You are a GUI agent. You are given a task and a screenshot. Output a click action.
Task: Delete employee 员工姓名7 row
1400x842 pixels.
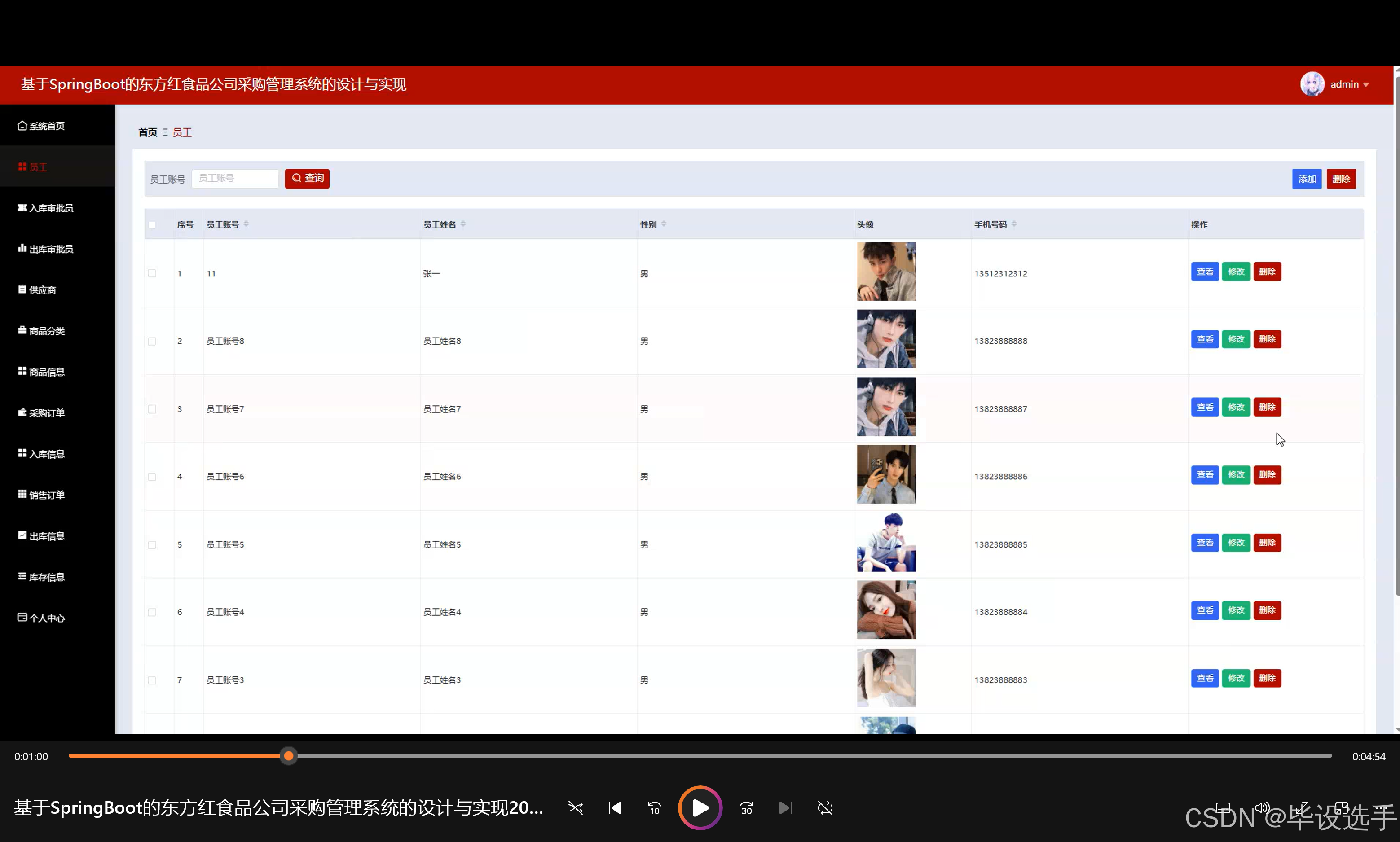coord(1267,408)
